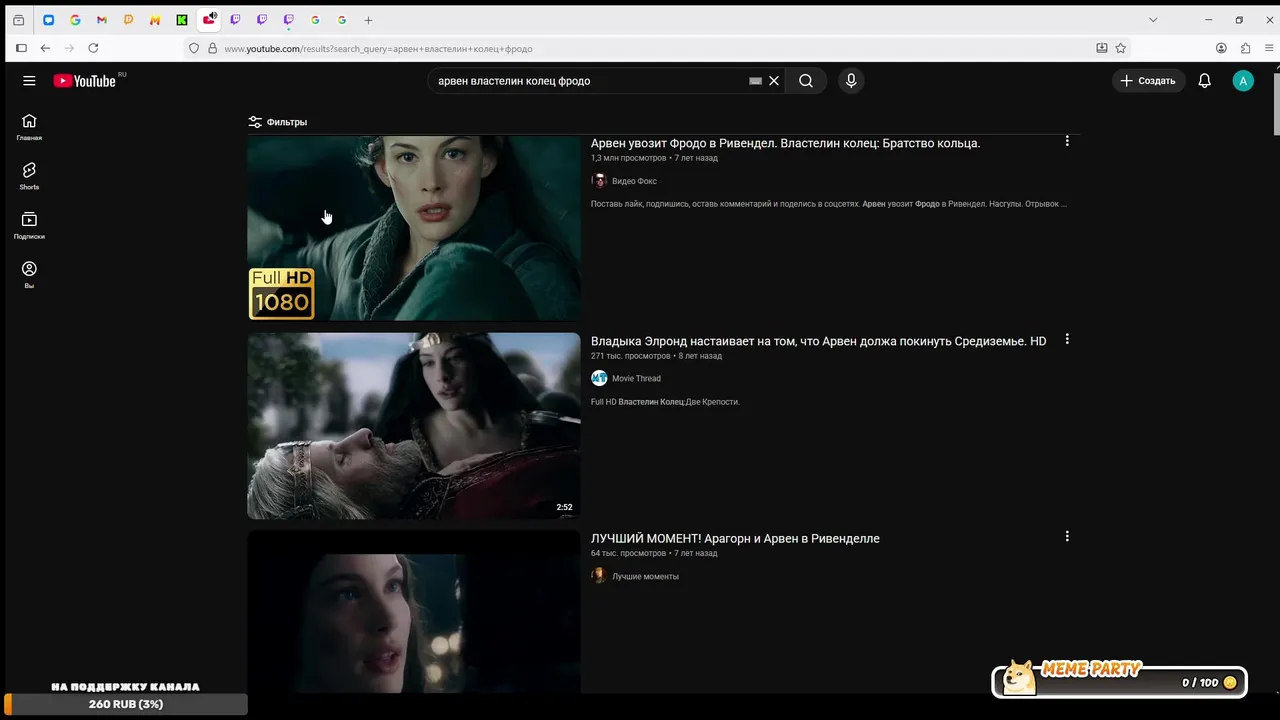The height and width of the screenshot is (720, 1280).
Task: Switch to the blue square icon tab
Action: point(48,20)
